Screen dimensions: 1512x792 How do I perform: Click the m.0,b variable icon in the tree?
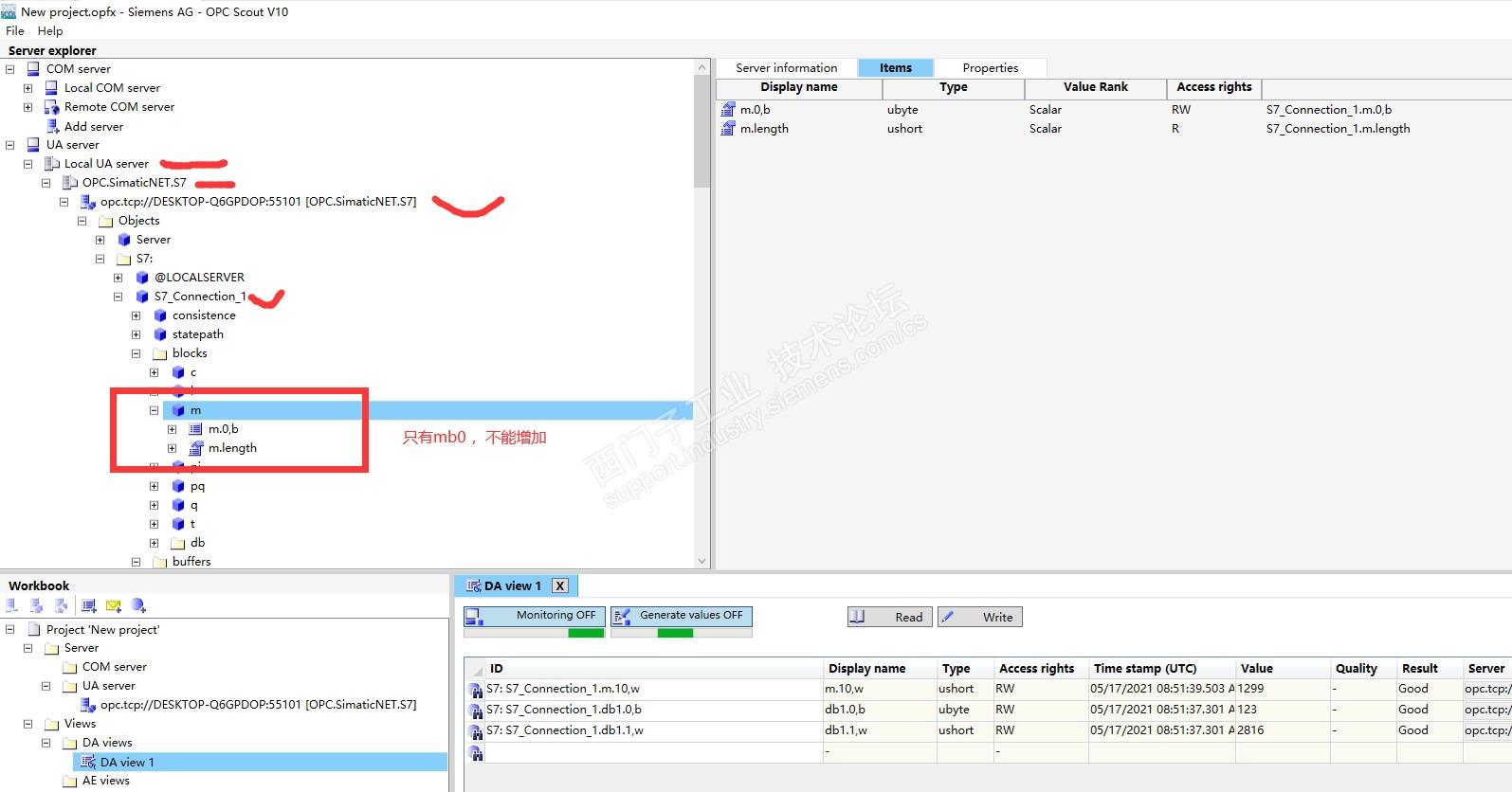pyautogui.click(x=196, y=429)
